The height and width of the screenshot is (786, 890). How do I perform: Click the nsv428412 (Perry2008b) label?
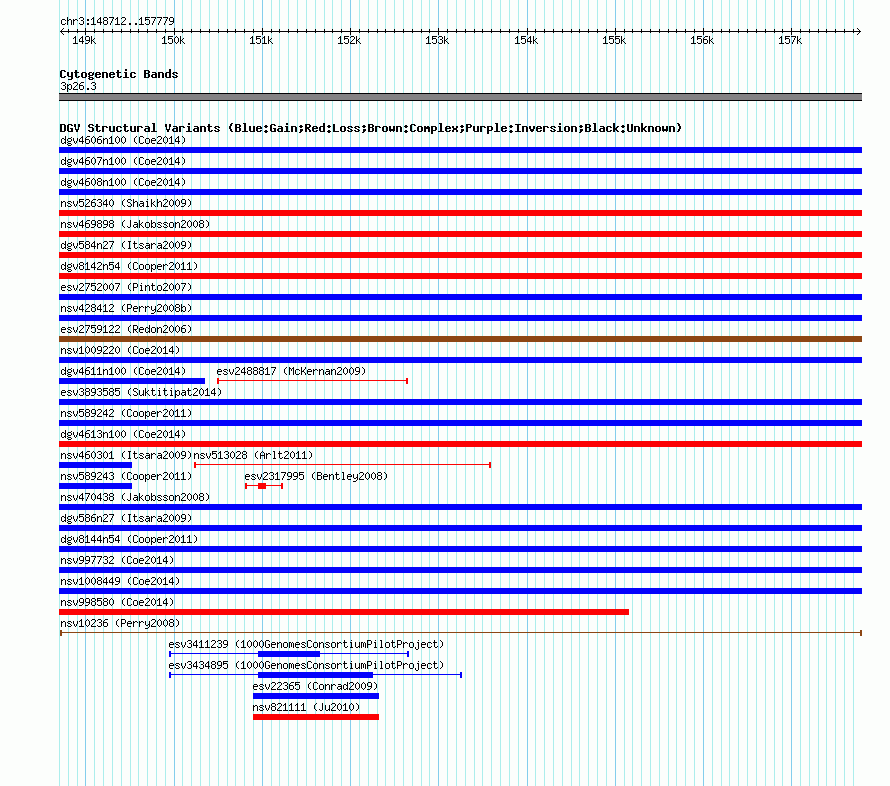126,308
